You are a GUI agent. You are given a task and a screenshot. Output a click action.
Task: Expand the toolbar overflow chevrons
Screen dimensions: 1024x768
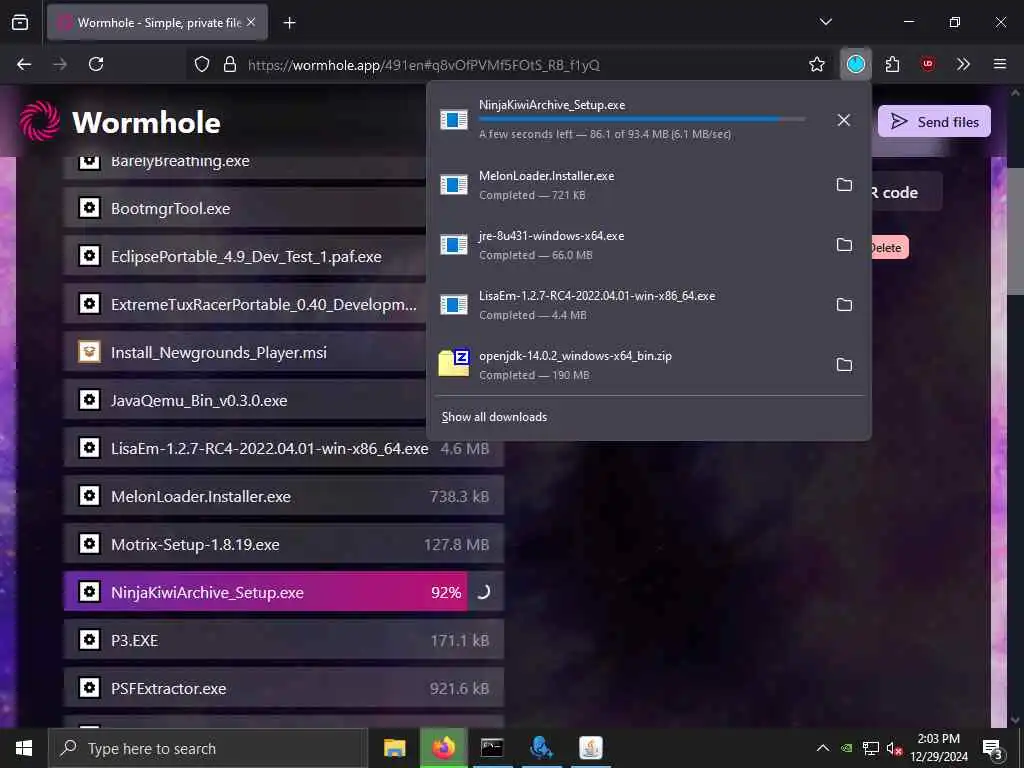pos(963,64)
